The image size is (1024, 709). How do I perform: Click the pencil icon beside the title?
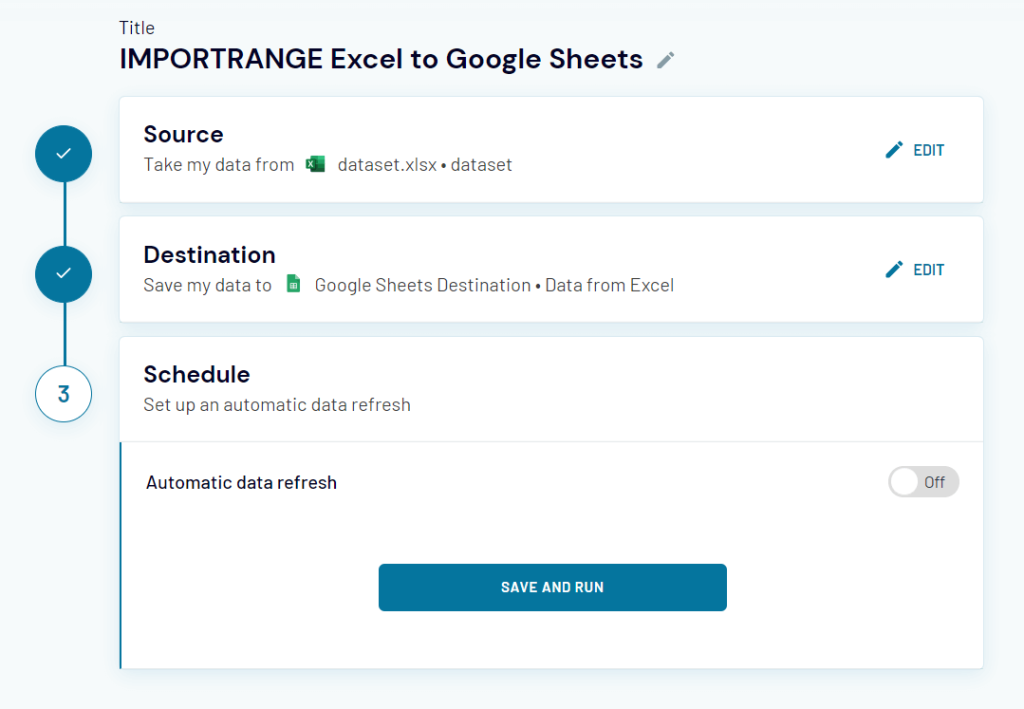pos(665,60)
